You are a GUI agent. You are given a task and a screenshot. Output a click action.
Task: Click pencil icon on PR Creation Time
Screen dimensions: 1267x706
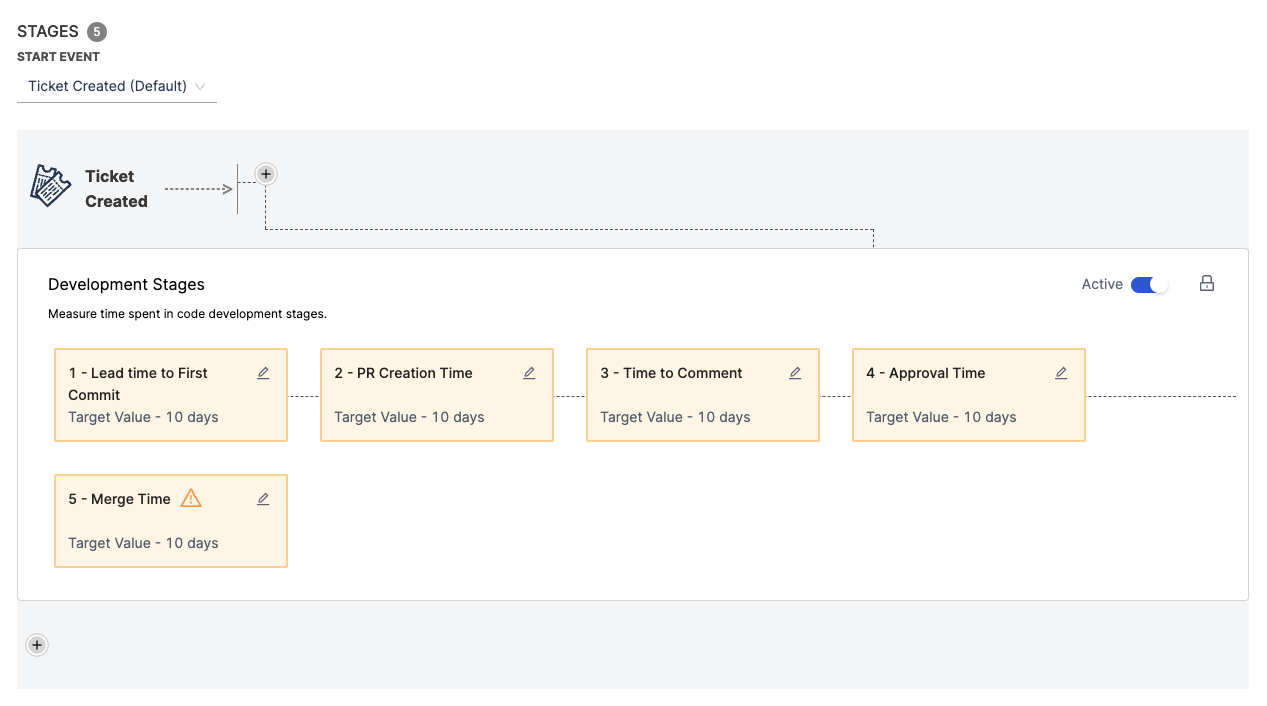(529, 373)
